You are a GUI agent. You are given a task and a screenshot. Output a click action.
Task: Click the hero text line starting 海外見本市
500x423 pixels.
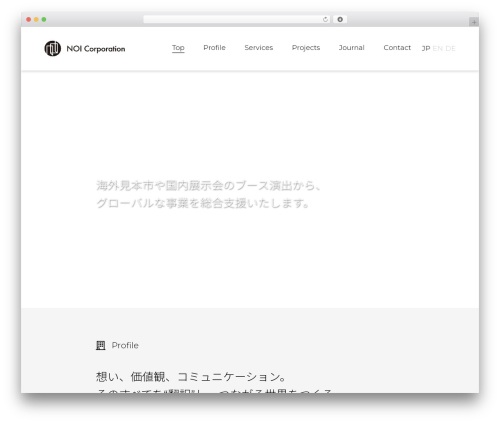(209, 186)
